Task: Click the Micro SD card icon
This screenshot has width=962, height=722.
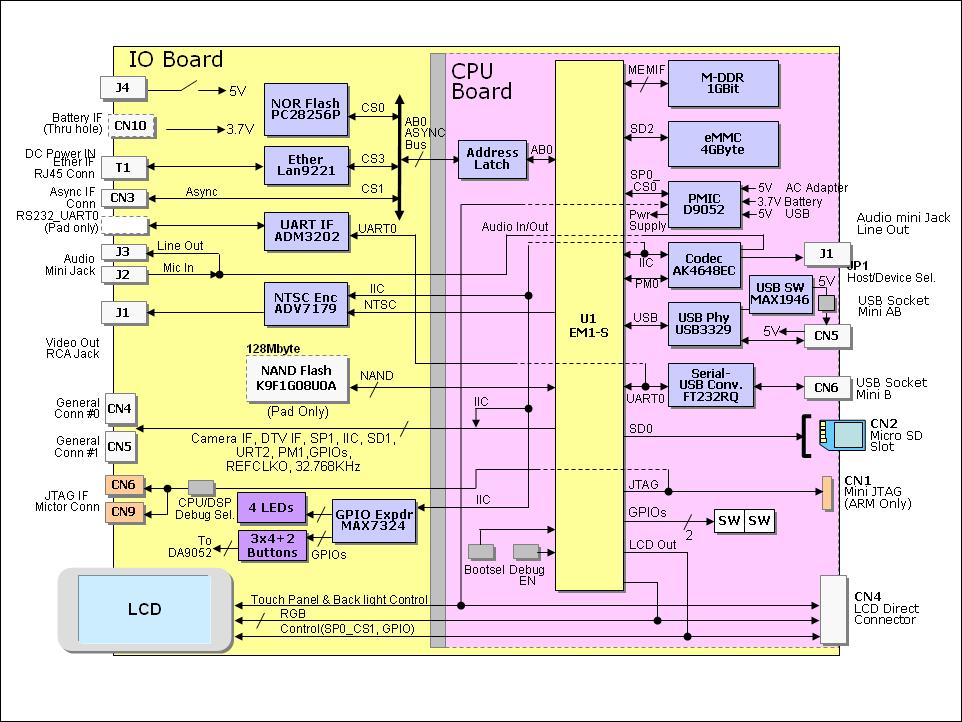Action: tap(841, 436)
